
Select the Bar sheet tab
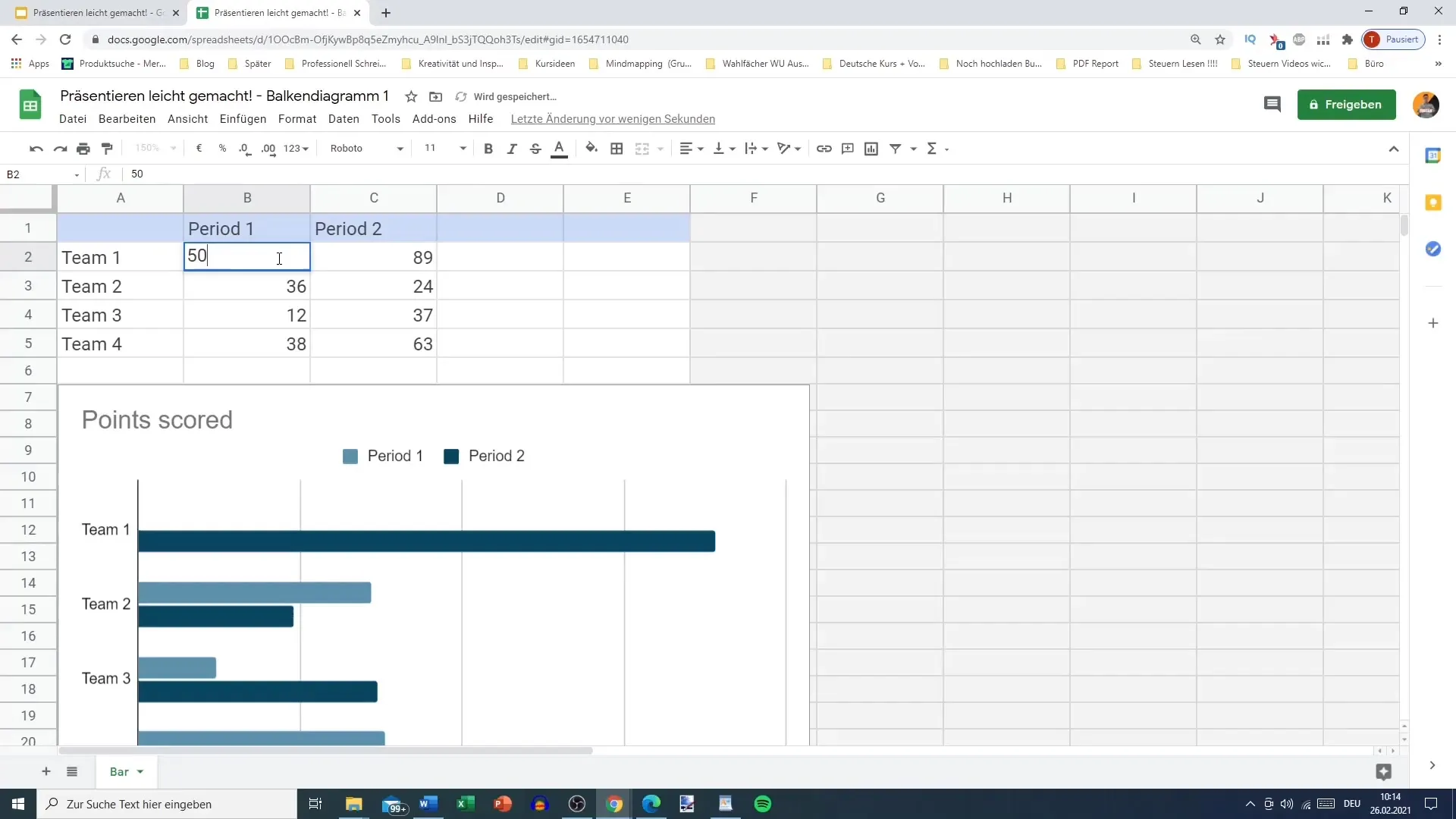[x=118, y=771]
